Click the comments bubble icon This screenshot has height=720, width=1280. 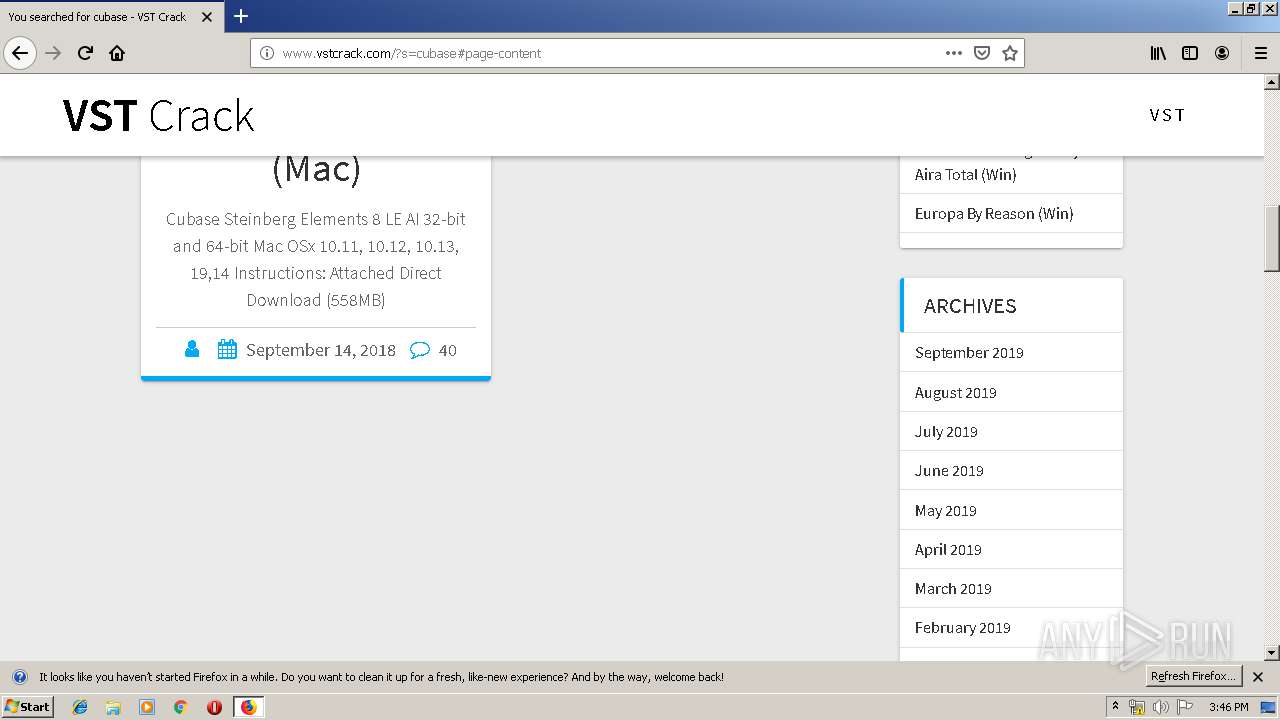point(420,350)
